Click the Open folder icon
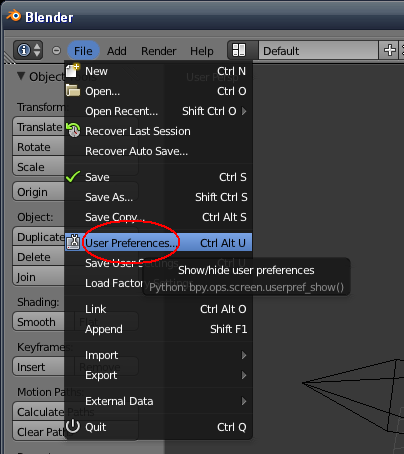The height and width of the screenshot is (454, 404). click(x=73, y=90)
